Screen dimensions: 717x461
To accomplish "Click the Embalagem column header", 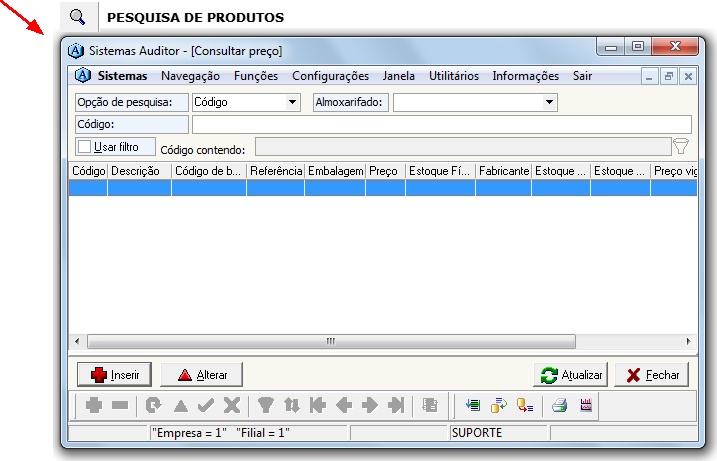I will [x=335, y=171].
